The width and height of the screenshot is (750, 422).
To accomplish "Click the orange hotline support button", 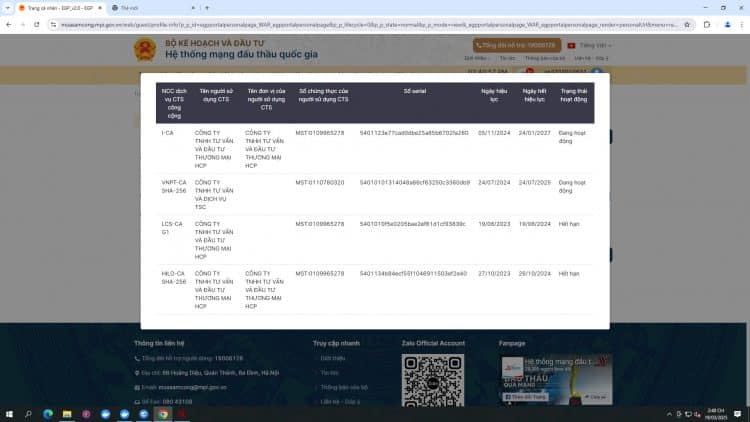I will (x=517, y=45).
